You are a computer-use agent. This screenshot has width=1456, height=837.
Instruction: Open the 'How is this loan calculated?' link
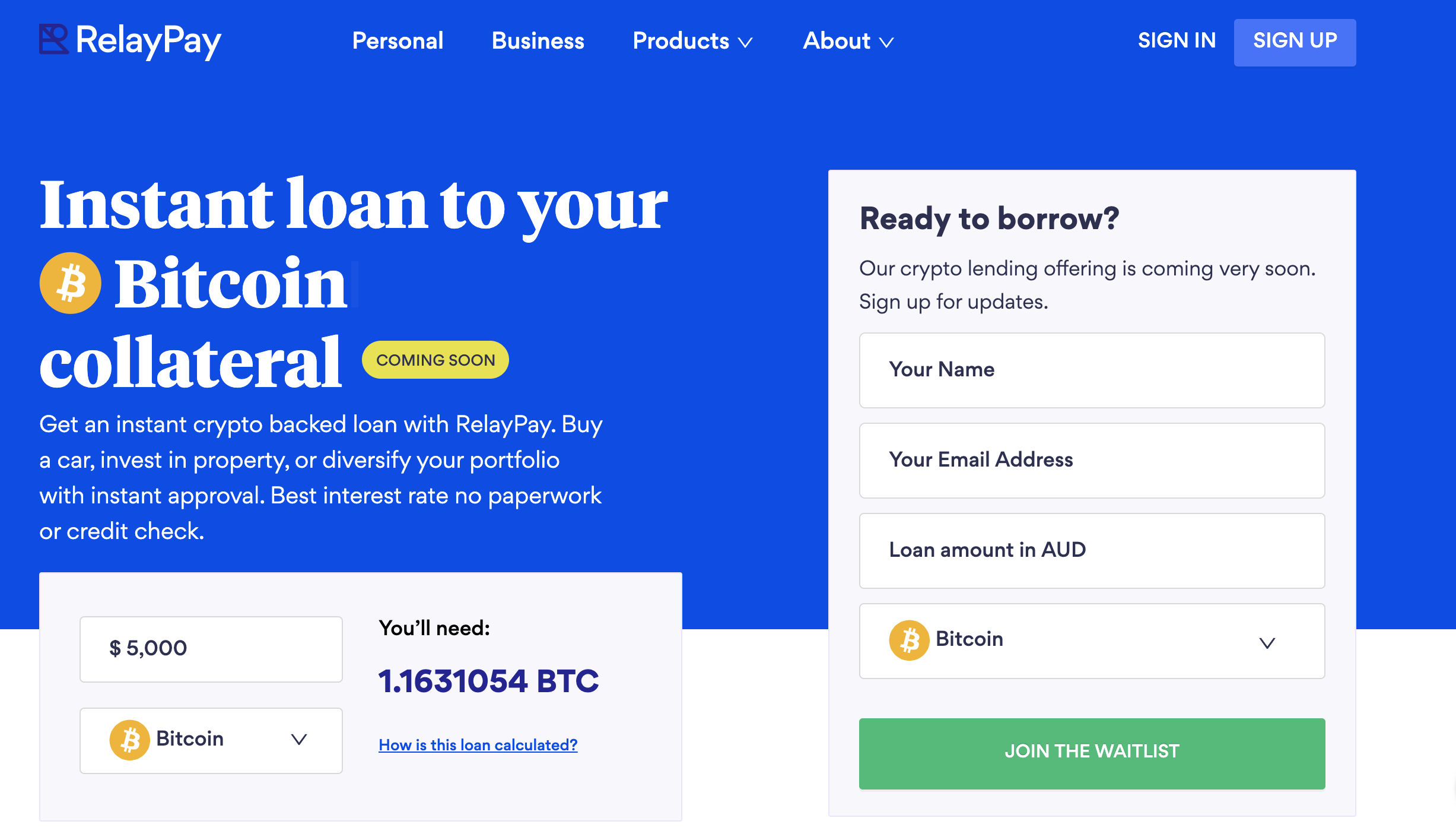coord(478,745)
